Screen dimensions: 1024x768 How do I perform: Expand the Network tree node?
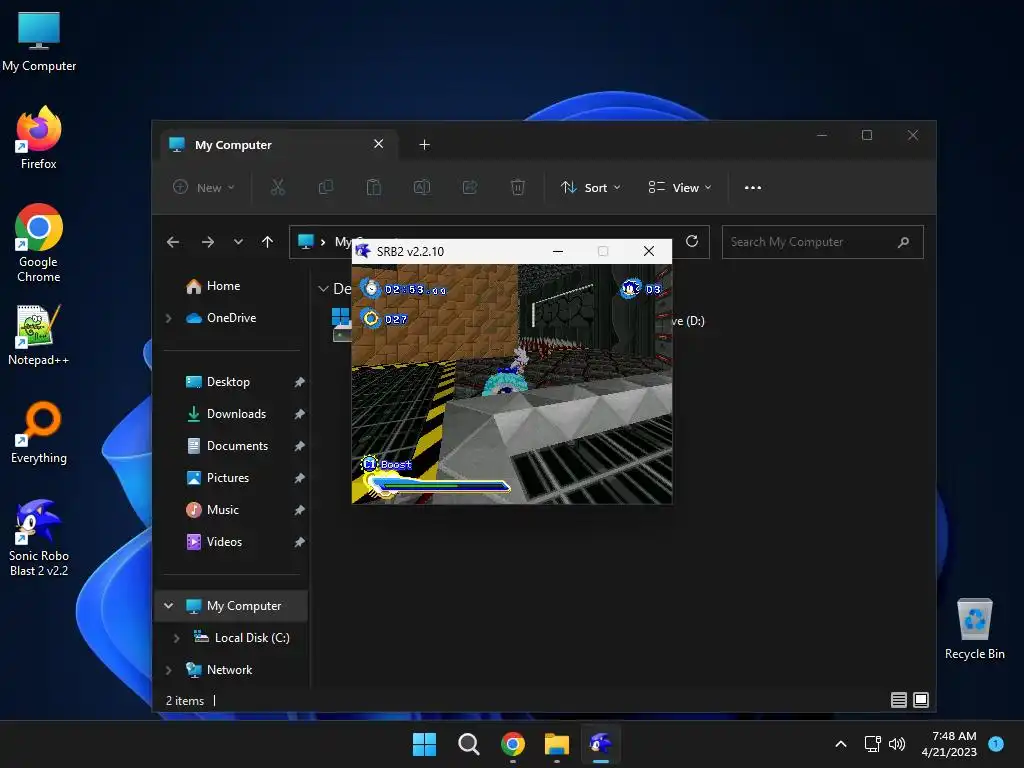coord(168,670)
